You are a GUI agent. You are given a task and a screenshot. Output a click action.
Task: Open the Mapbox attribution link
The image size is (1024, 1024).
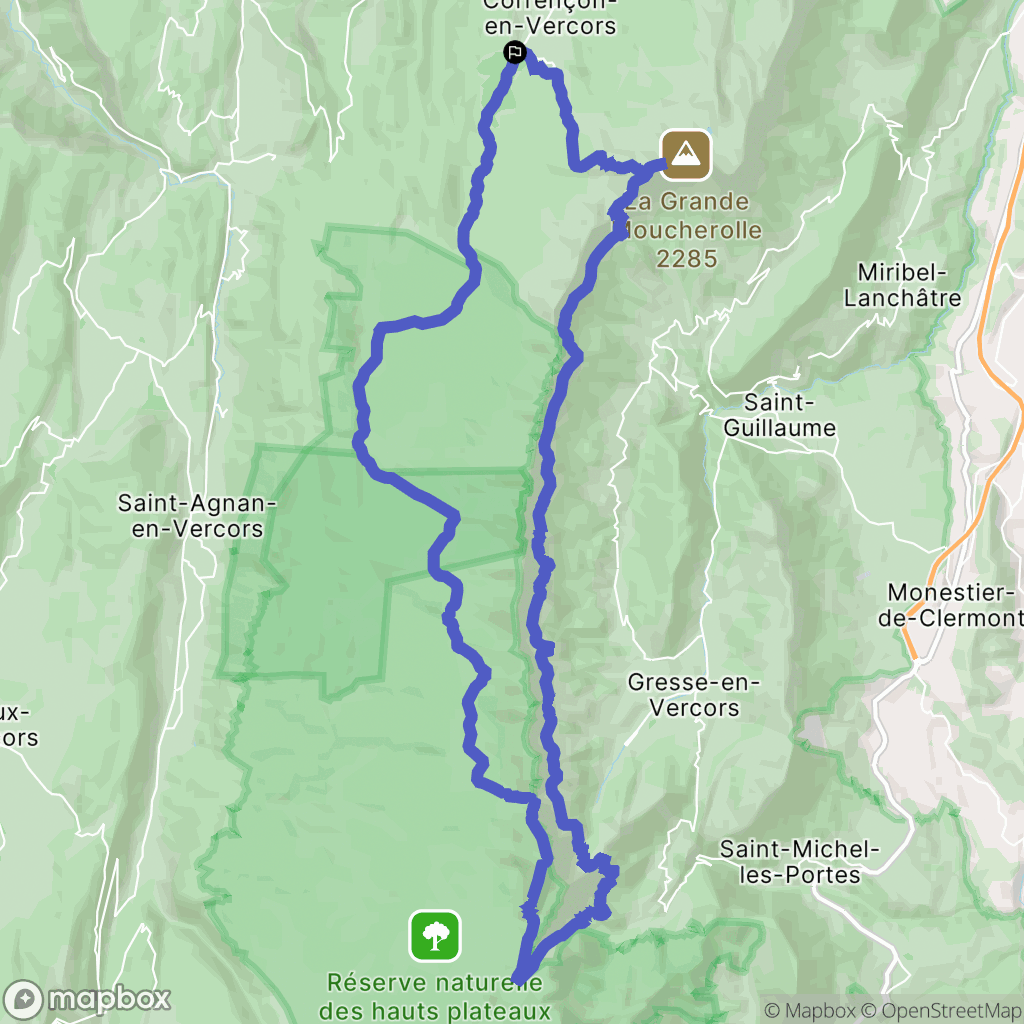(x=810, y=1011)
